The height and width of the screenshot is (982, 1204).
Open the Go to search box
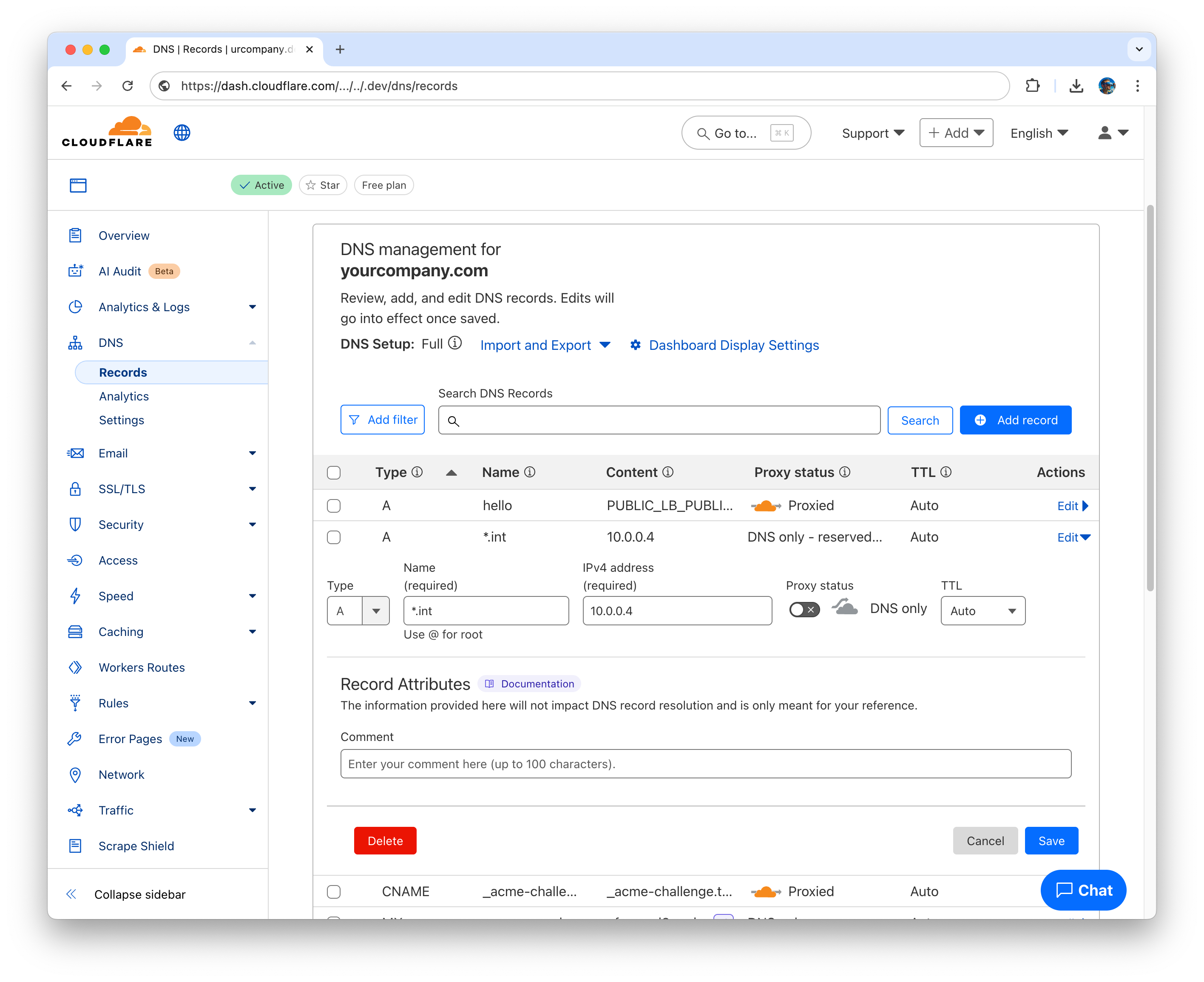pos(746,133)
